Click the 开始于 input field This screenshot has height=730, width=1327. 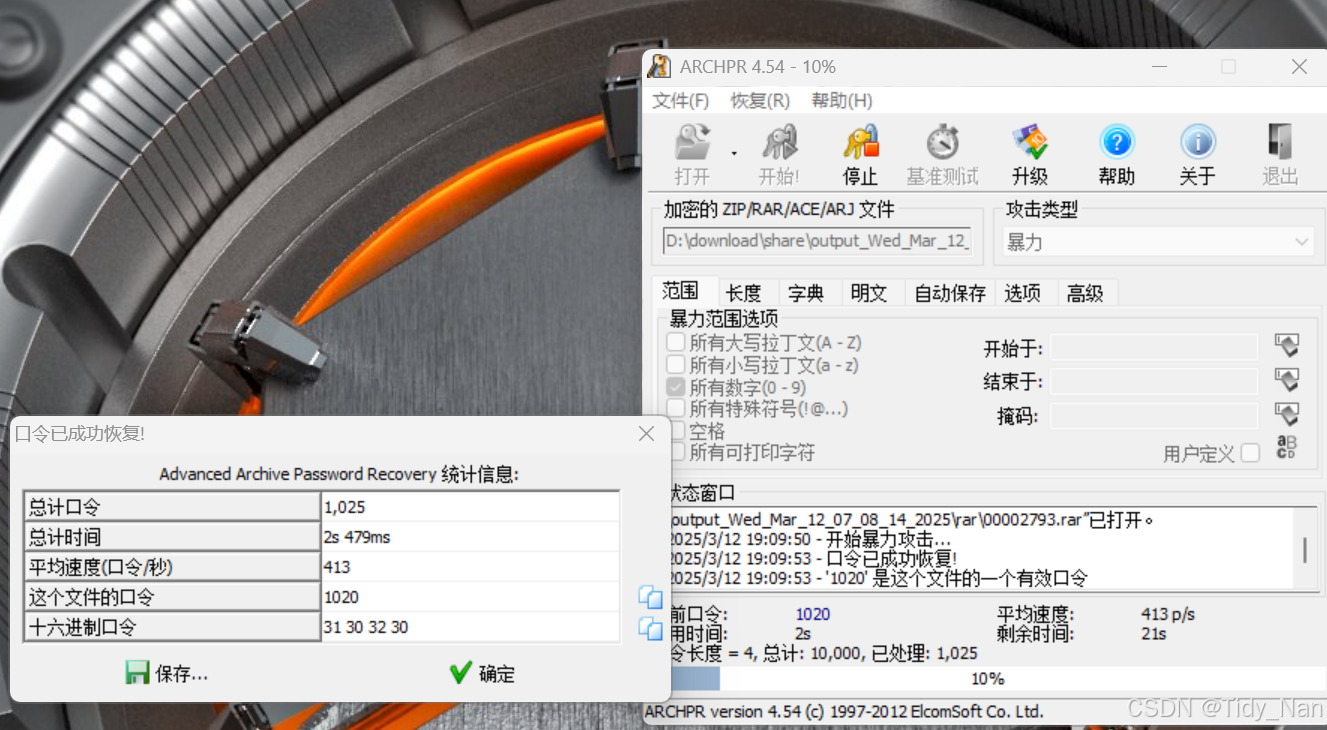[x=1154, y=347]
